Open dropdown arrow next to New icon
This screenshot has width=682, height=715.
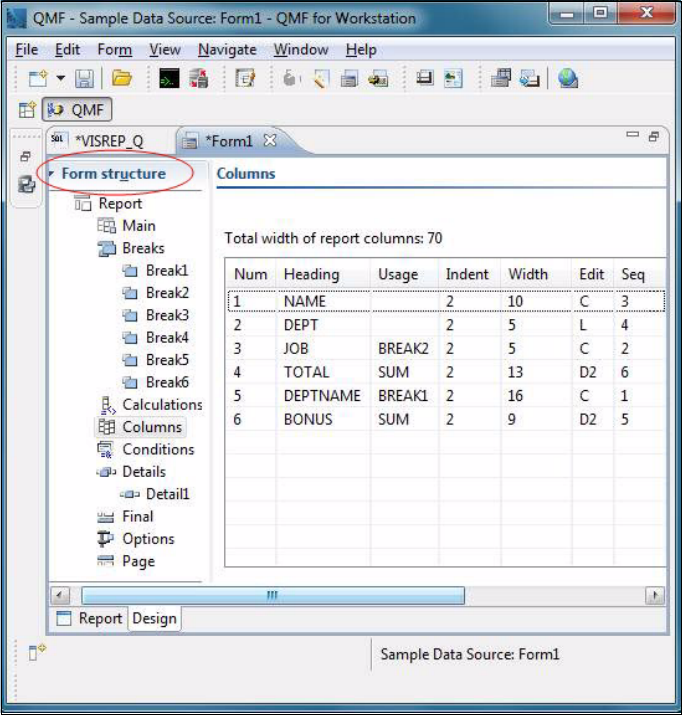click(60, 79)
